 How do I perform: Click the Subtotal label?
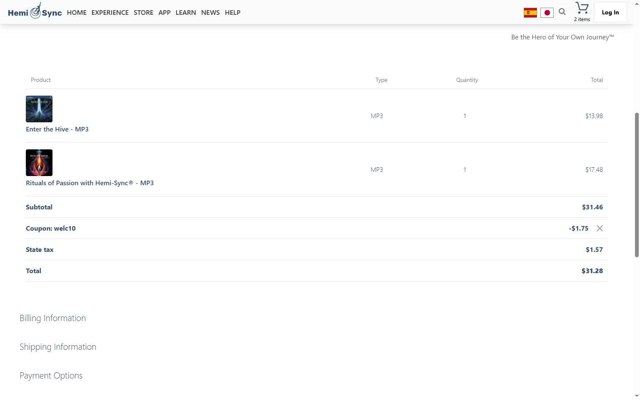pos(39,207)
